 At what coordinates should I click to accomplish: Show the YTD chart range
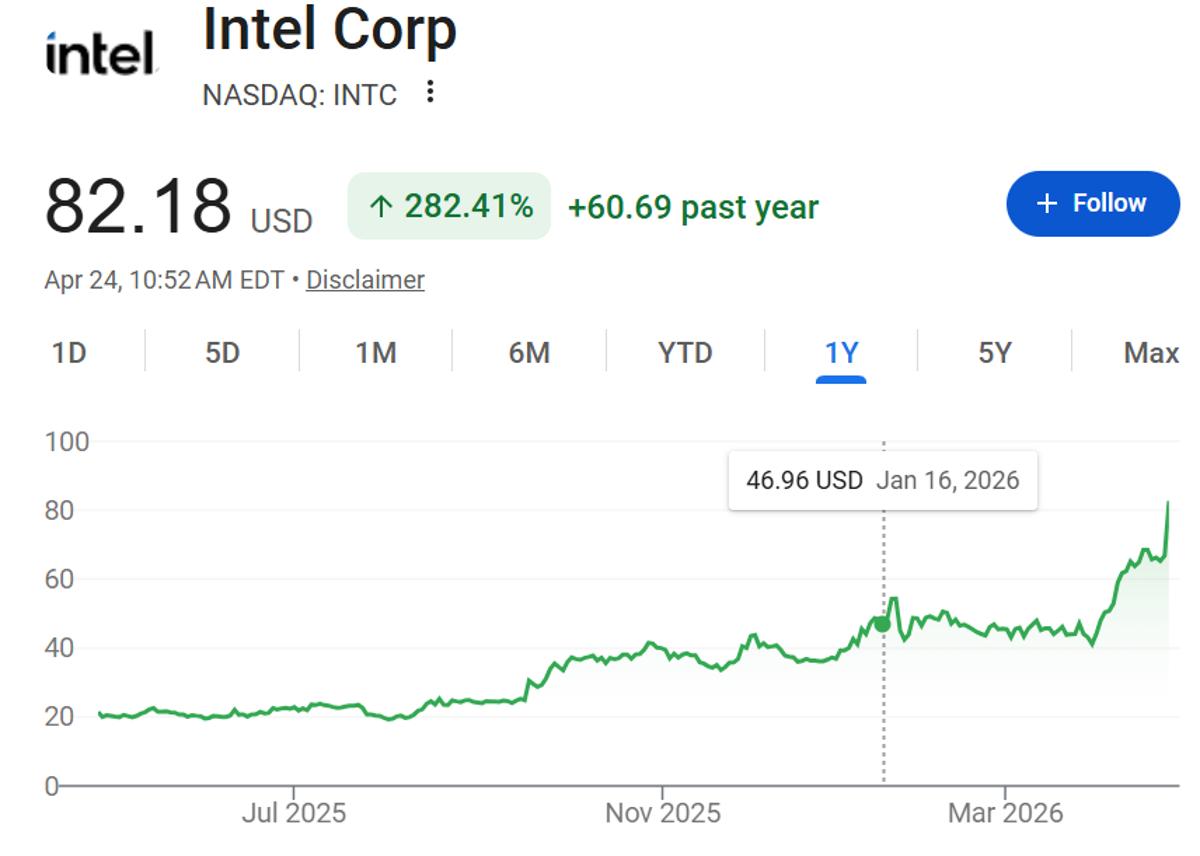tap(685, 353)
